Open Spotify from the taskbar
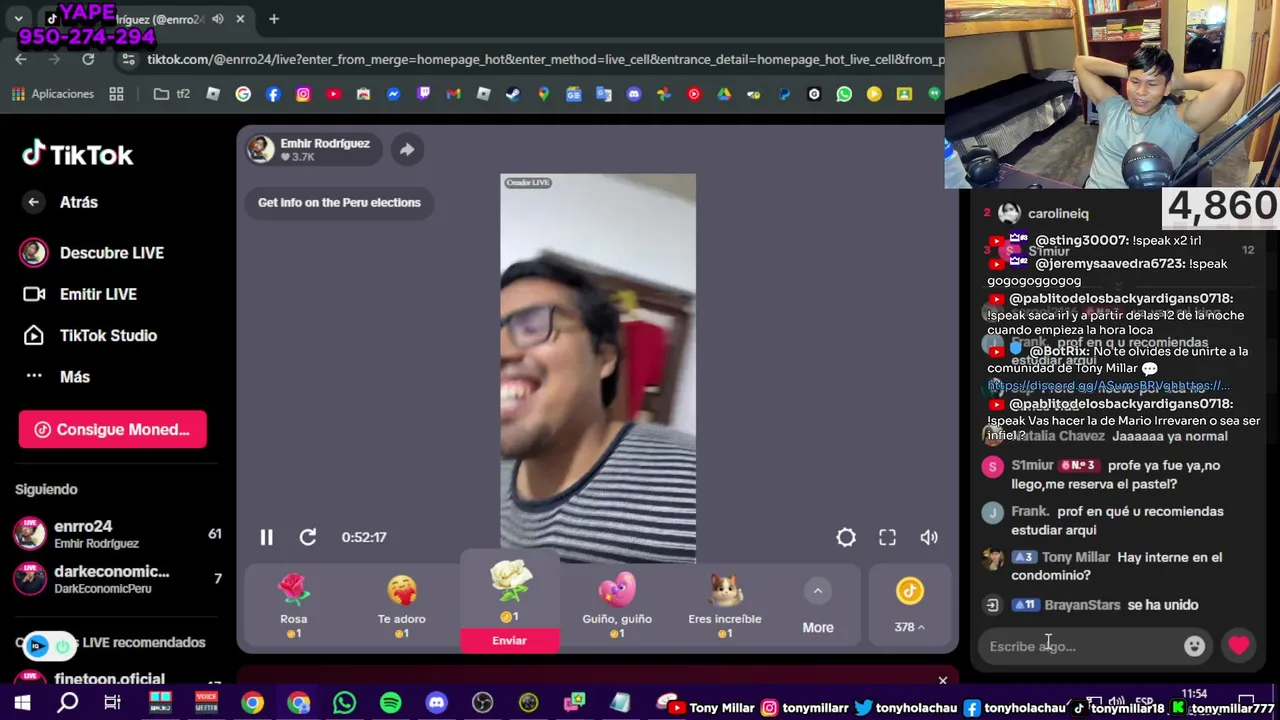The width and height of the screenshot is (1280, 720). (x=390, y=703)
